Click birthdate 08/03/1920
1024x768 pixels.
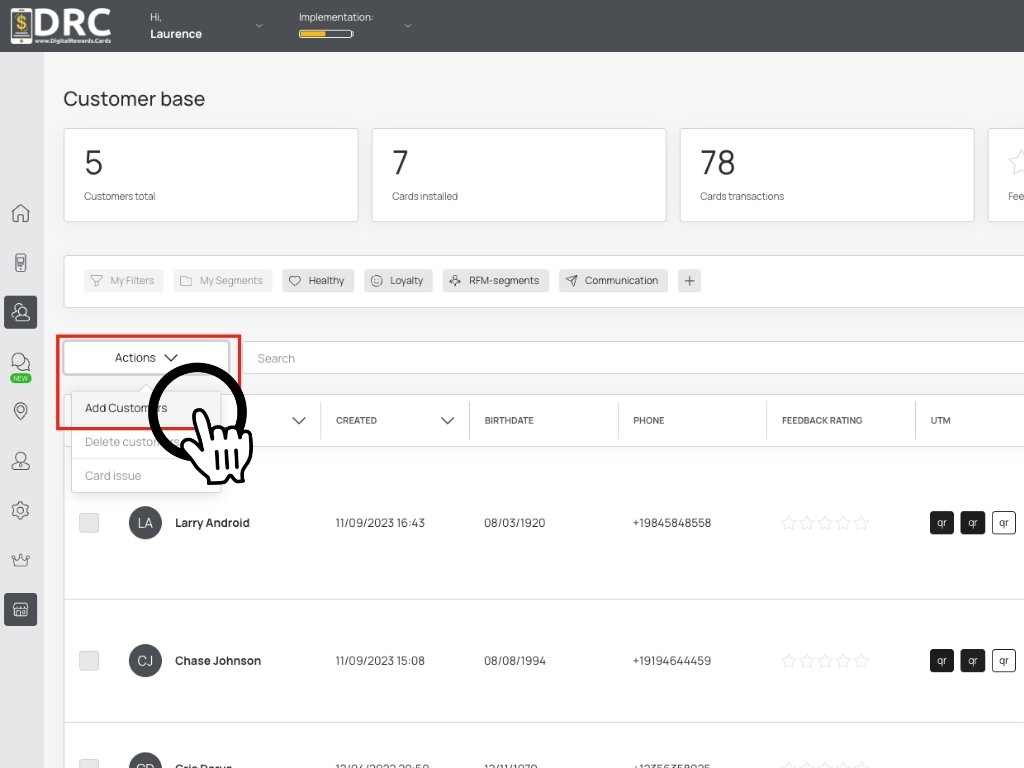pyautogui.click(x=515, y=522)
